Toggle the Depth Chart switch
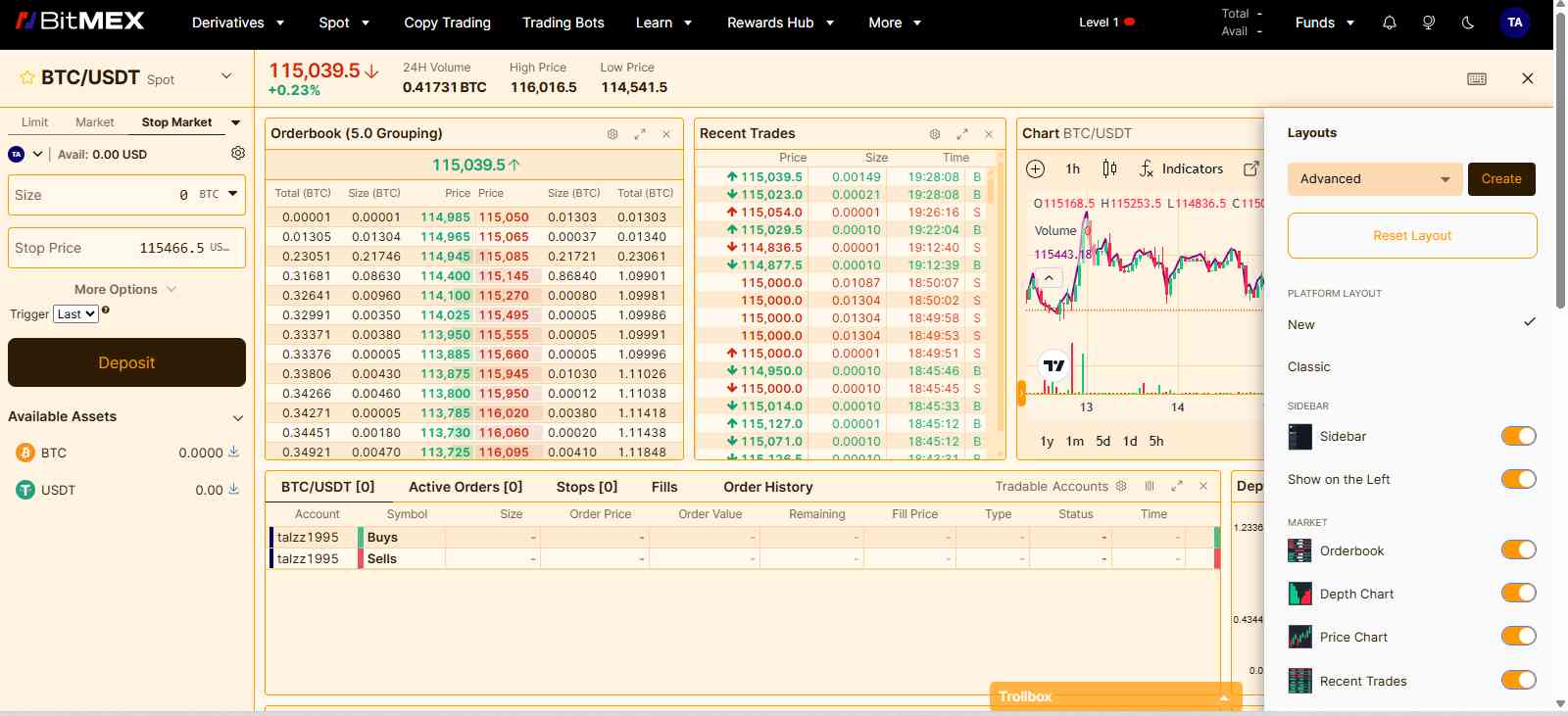The width and height of the screenshot is (1568, 716). 1519,593
